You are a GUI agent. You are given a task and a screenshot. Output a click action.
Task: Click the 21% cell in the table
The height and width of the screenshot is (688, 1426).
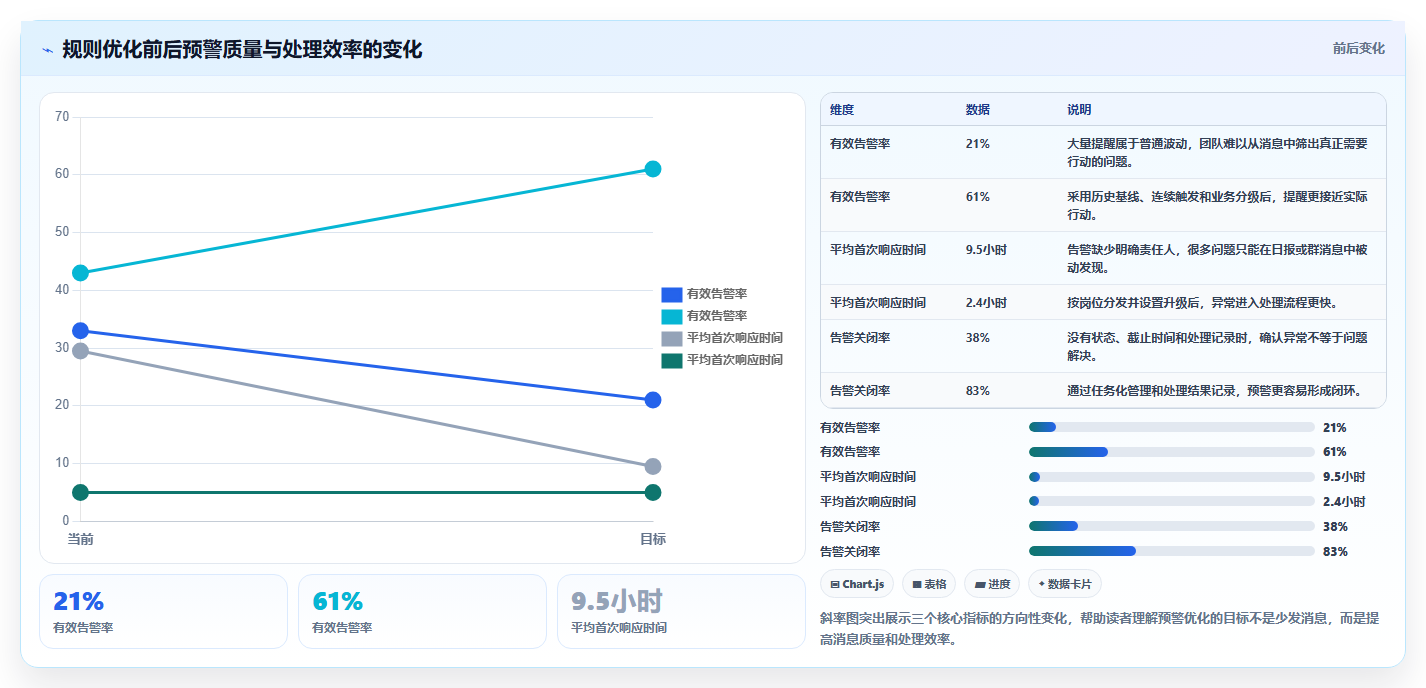(978, 144)
